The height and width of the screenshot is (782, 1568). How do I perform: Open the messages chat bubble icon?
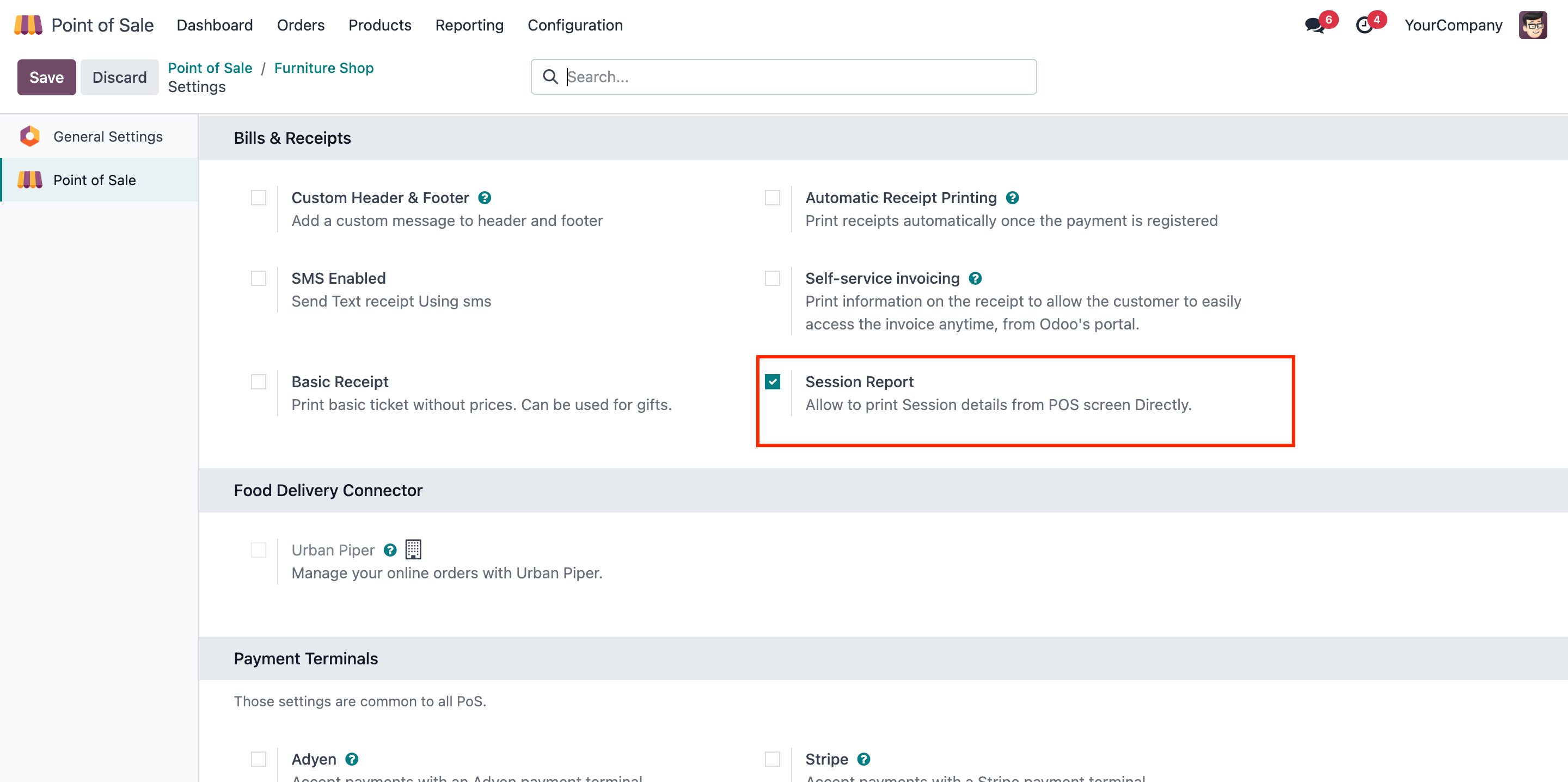click(x=1314, y=26)
